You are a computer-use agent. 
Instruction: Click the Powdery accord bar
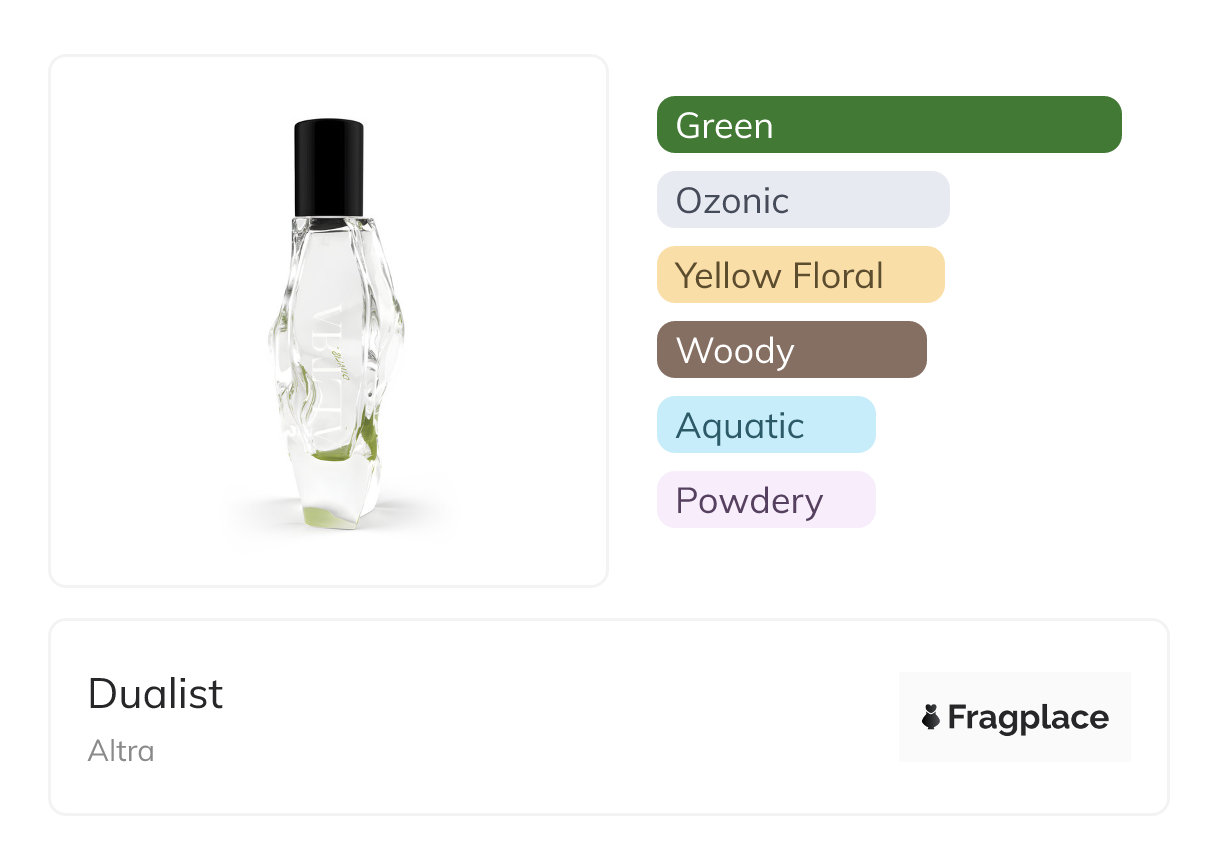766,500
